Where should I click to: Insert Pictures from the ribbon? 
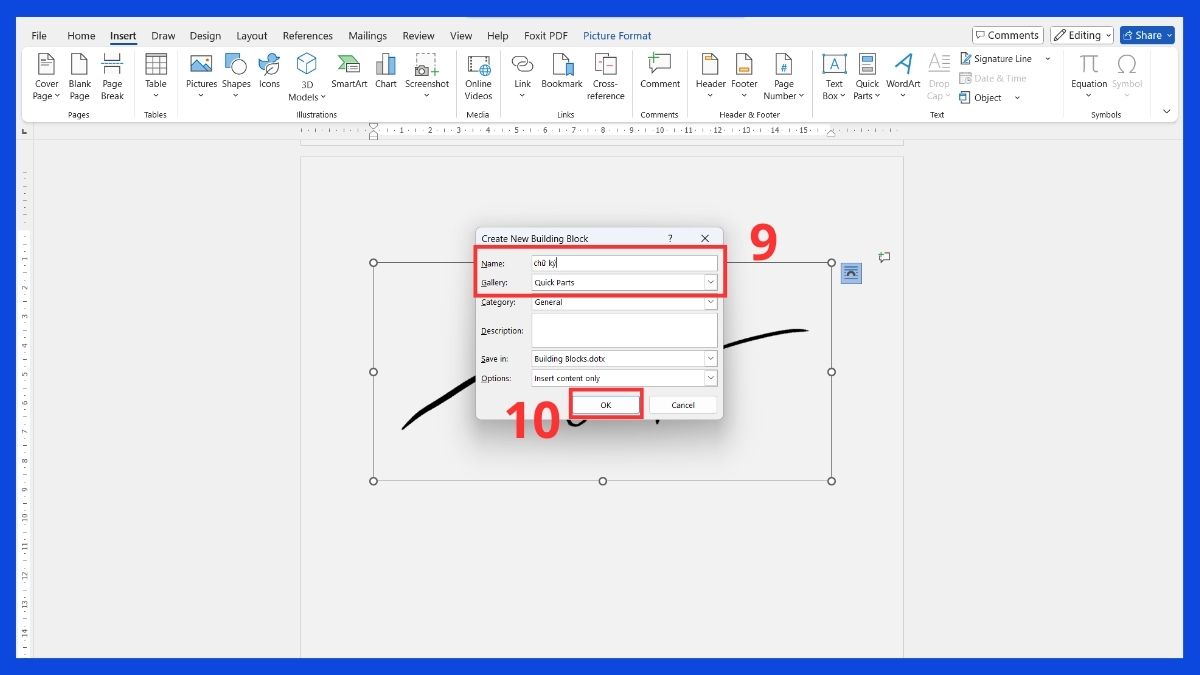pyautogui.click(x=201, y=77)
